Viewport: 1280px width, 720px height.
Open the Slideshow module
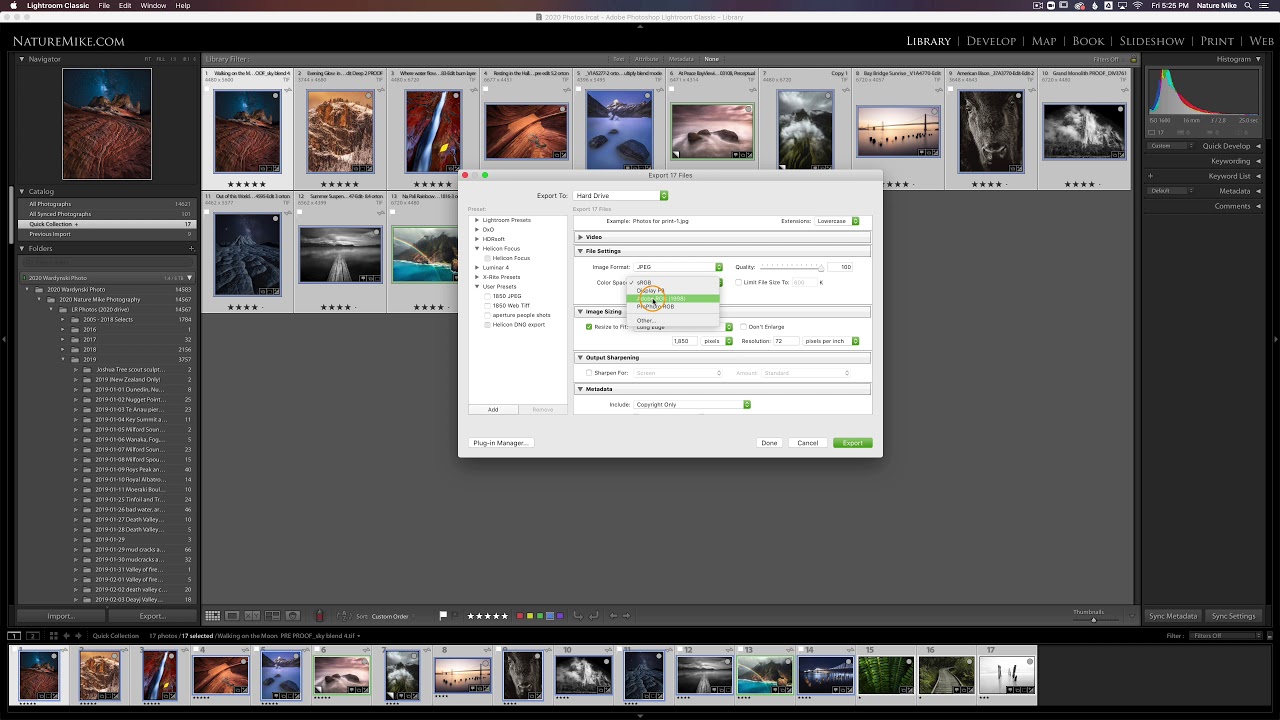pos(1152,41)
